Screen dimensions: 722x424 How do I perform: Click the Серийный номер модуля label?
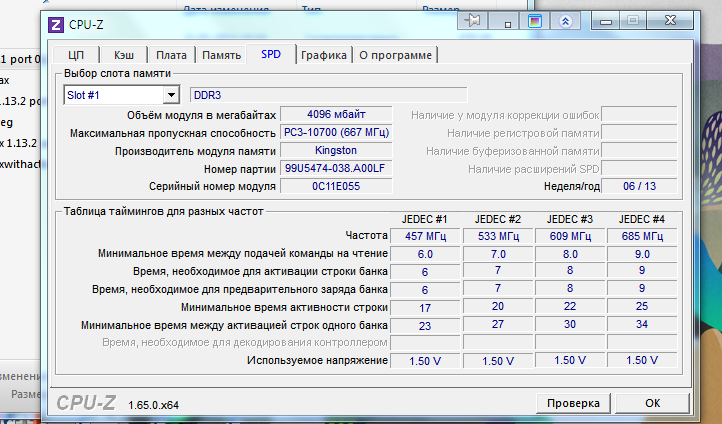click(x=212, y=186)
